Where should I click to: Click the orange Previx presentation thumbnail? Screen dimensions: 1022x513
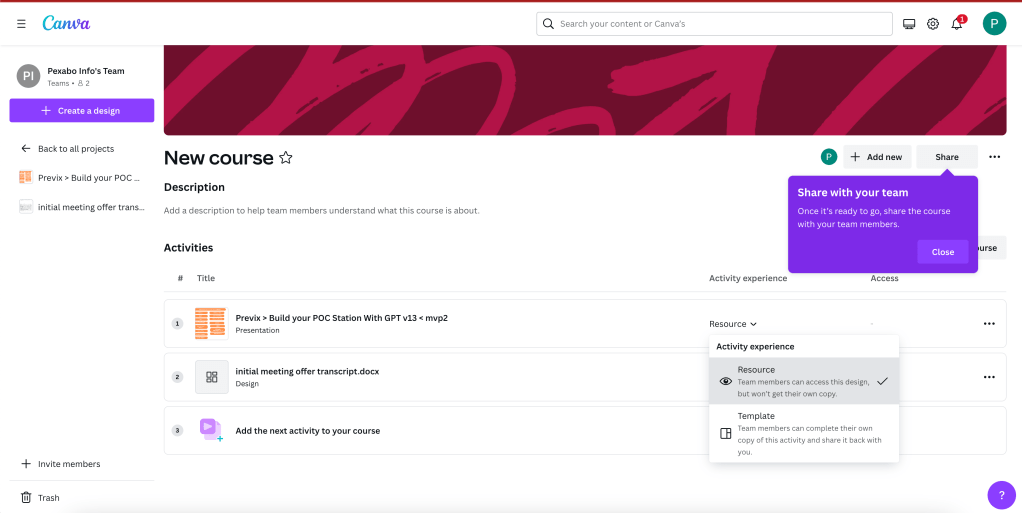click(212, 323)
